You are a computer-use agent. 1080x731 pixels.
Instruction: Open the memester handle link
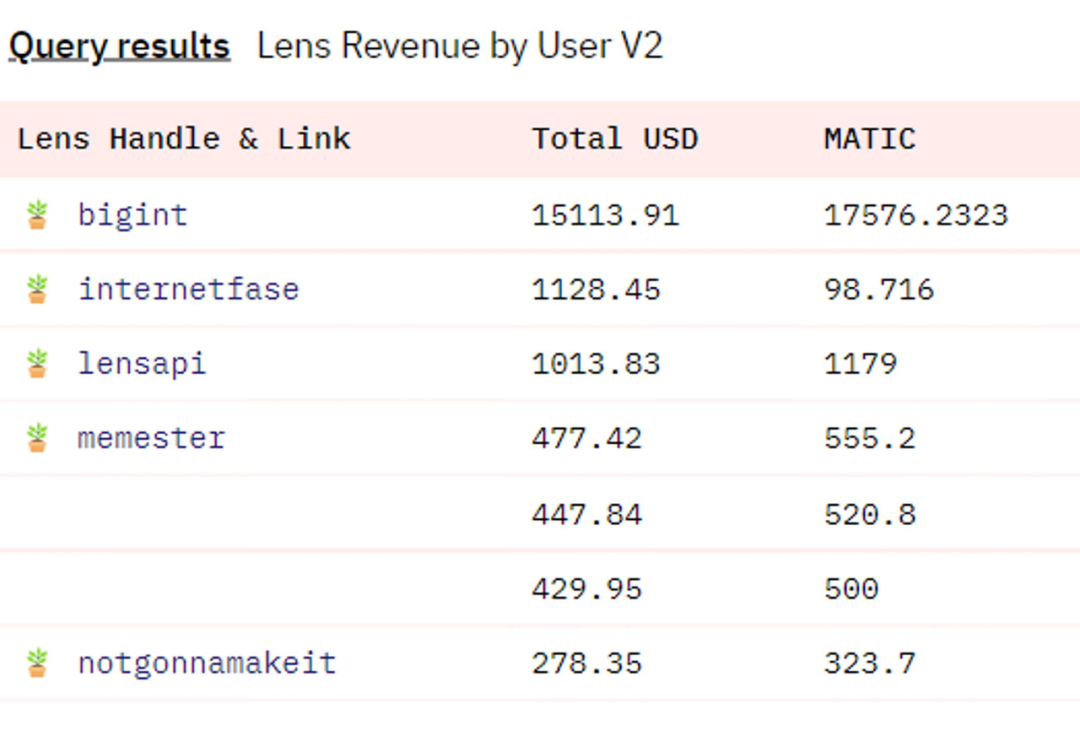point(151,438)
